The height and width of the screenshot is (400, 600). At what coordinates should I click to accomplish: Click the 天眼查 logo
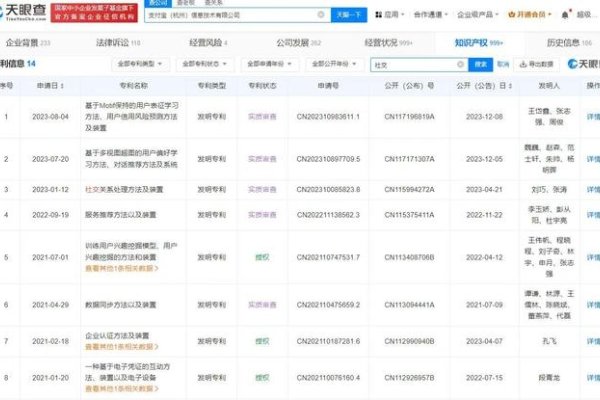point(23,12)
